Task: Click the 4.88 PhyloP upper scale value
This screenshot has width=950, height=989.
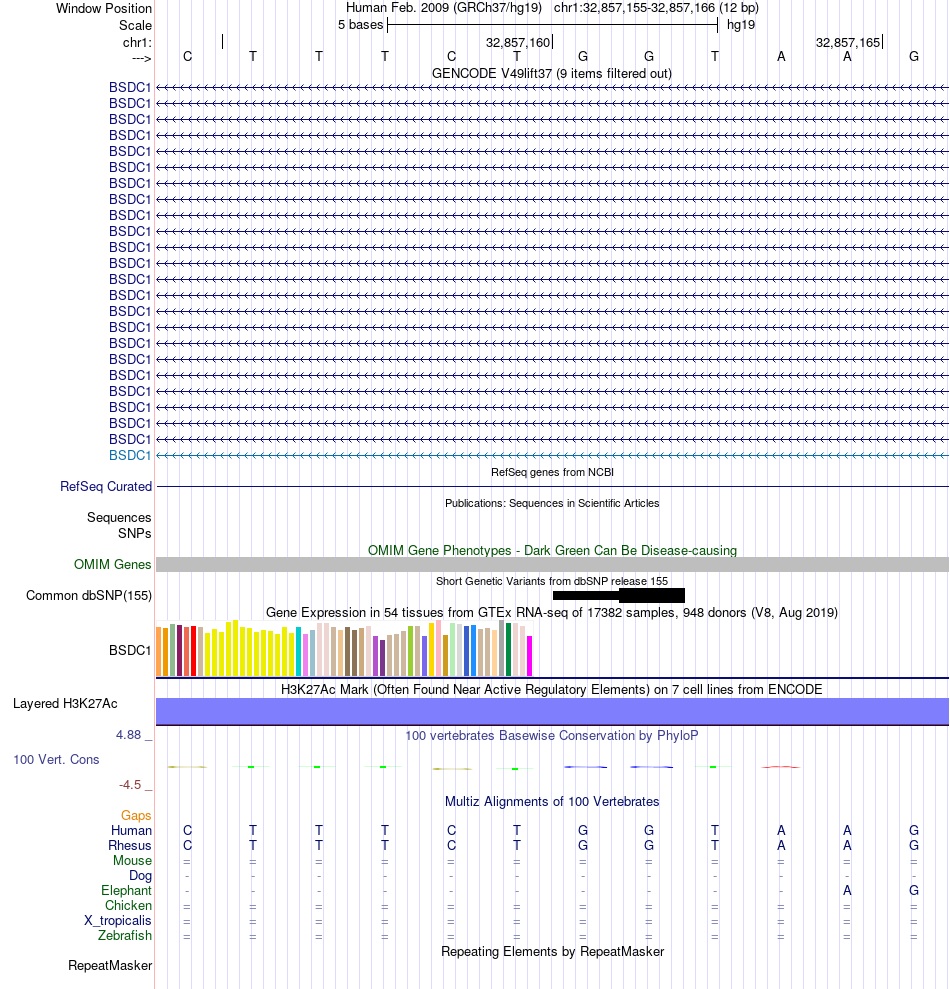Action: click(129, 735)
